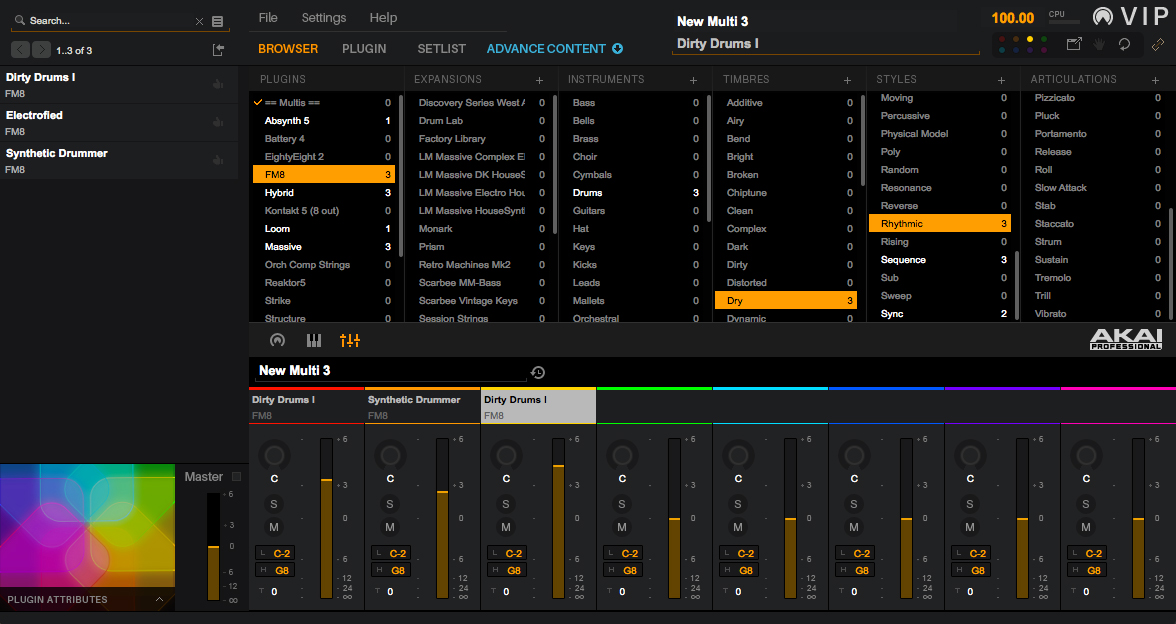Image resolution: width=1176 pixels, height=624 pixels.
Task: Switch to the keyboard view icon
Action: coord(314,341)
